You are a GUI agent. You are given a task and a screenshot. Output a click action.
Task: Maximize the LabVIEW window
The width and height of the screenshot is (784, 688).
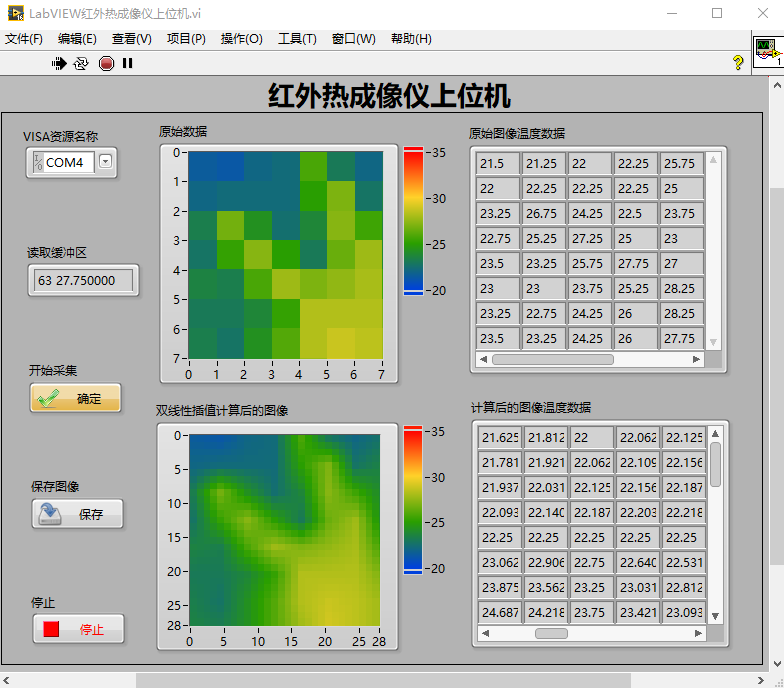(x=717, y=14)
